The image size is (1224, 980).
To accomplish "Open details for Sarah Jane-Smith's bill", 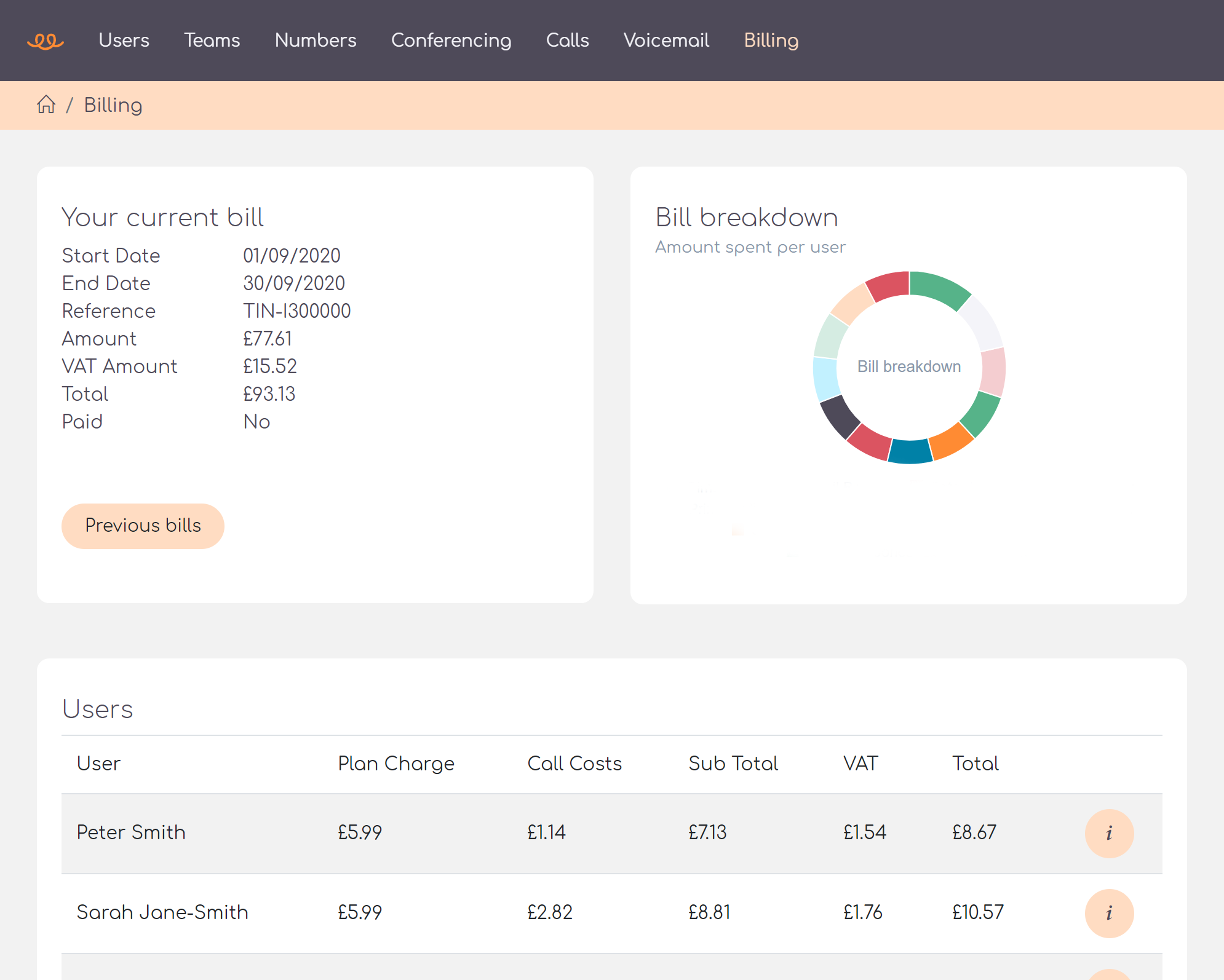I will tap(1109, 913).
